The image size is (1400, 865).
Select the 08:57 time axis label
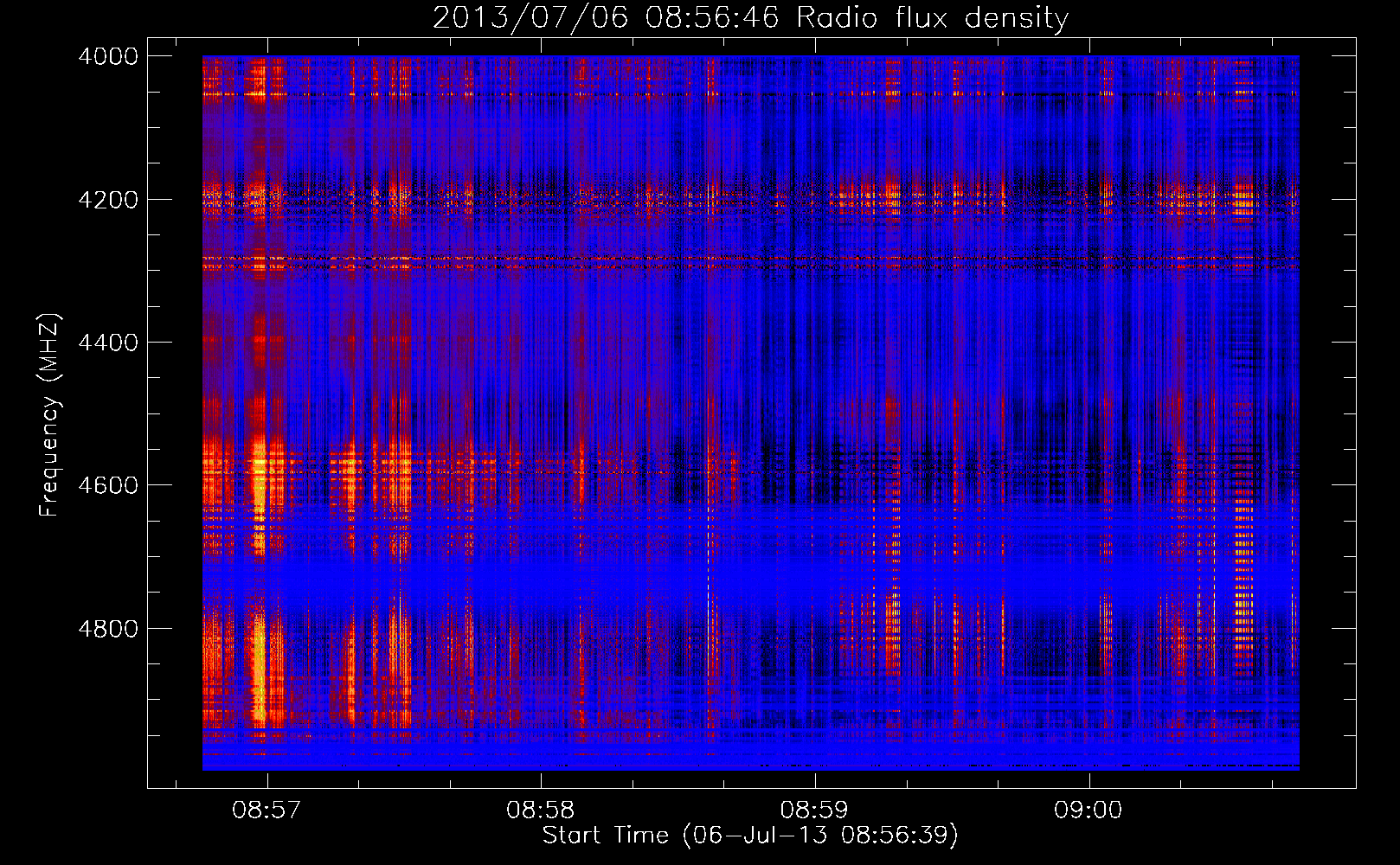click(x=267, y=811)
